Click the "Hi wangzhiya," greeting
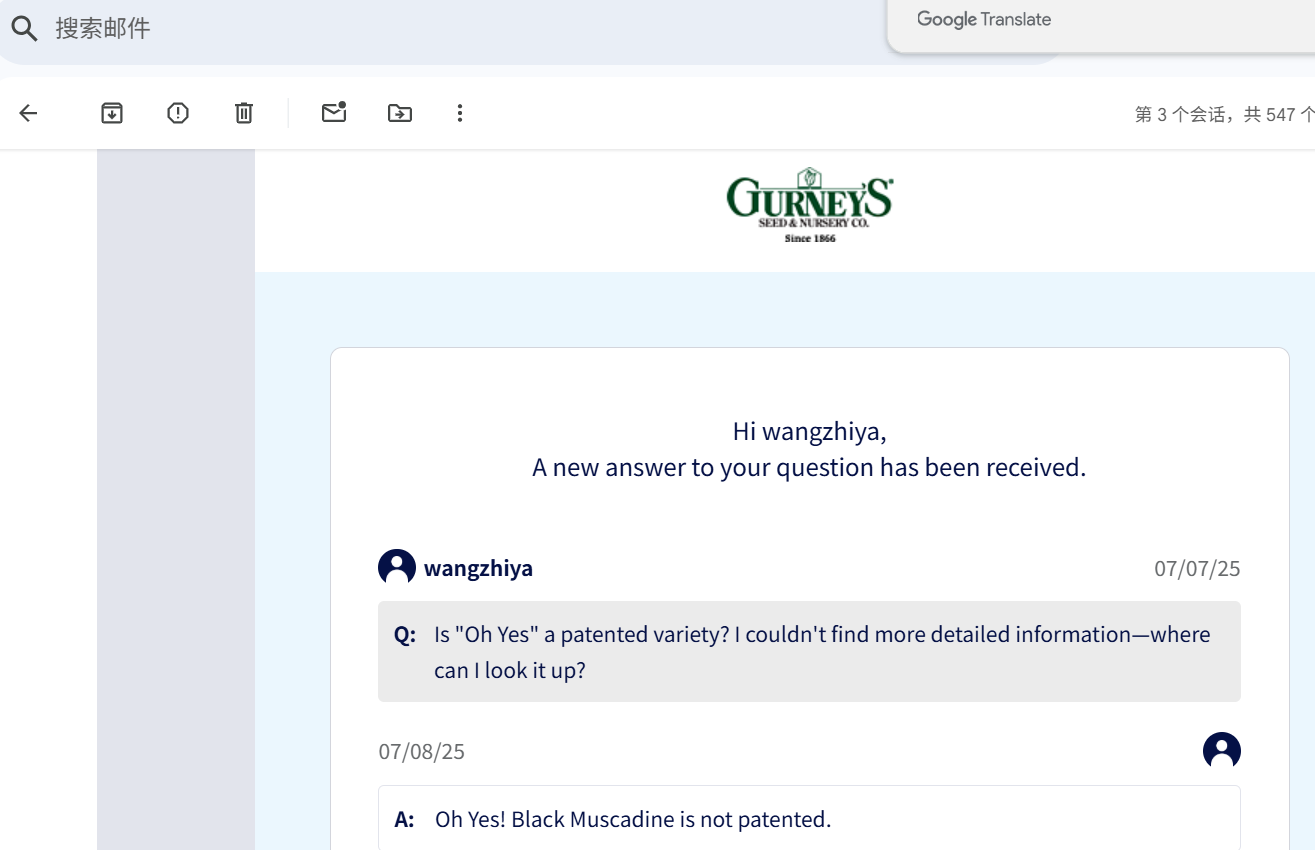Viewport: 1315px width, 850px height. coord(810,431)
